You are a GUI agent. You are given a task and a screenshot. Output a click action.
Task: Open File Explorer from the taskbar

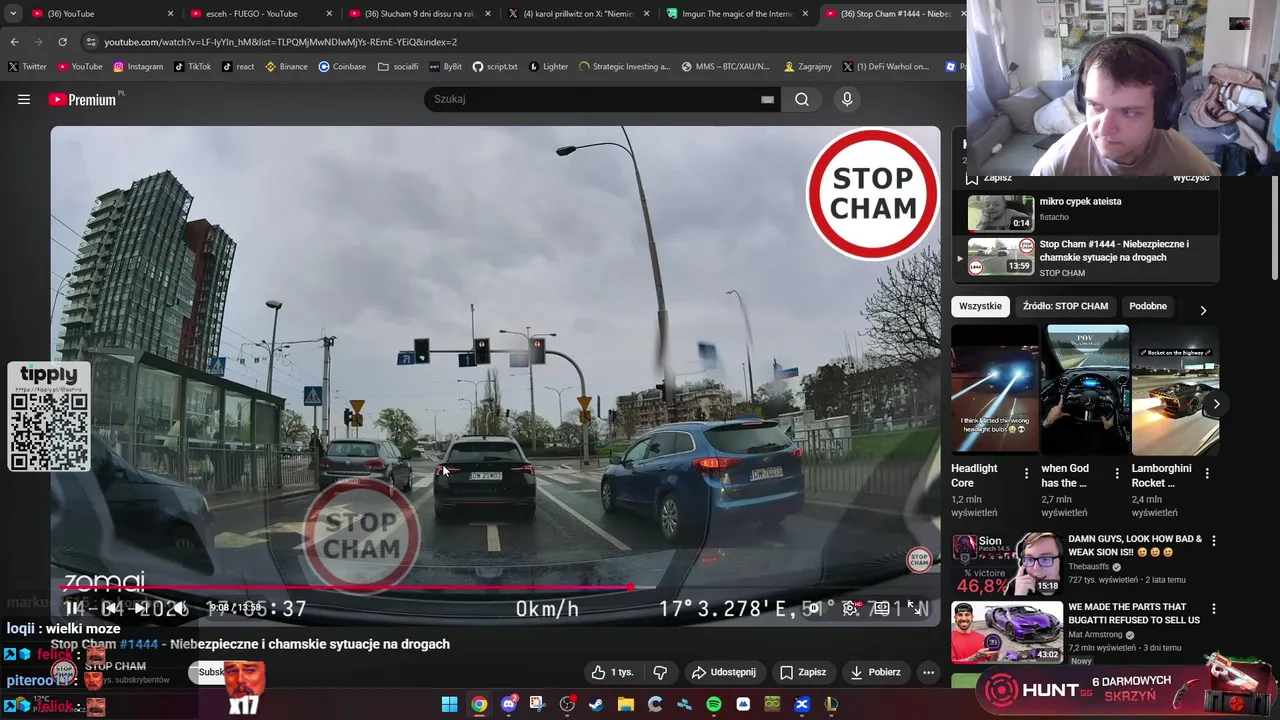coord(625,704)
